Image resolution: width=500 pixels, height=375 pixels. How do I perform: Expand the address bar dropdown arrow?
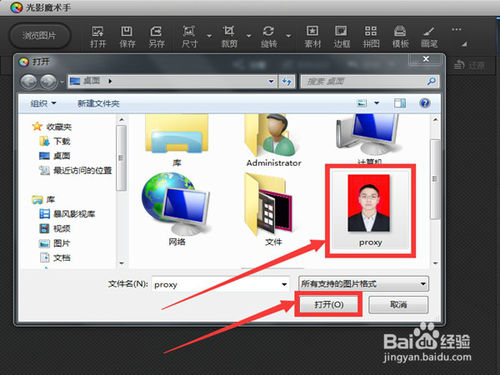[271, 81]
